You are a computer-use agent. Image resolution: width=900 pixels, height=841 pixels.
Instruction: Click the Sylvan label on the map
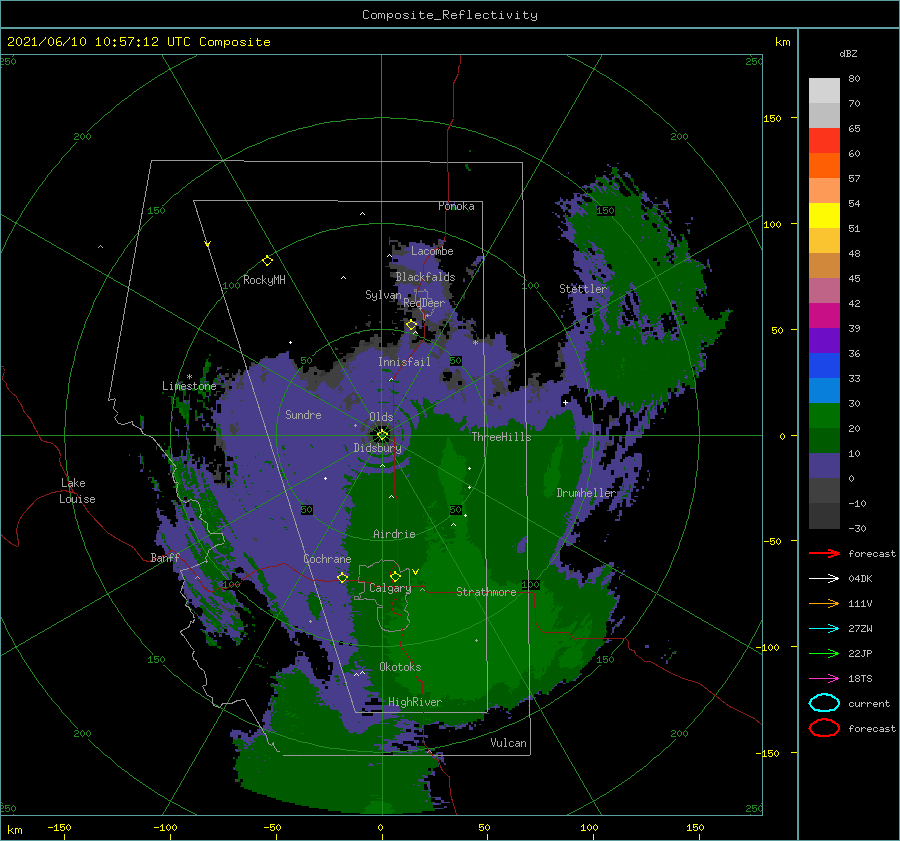[383, 295]
